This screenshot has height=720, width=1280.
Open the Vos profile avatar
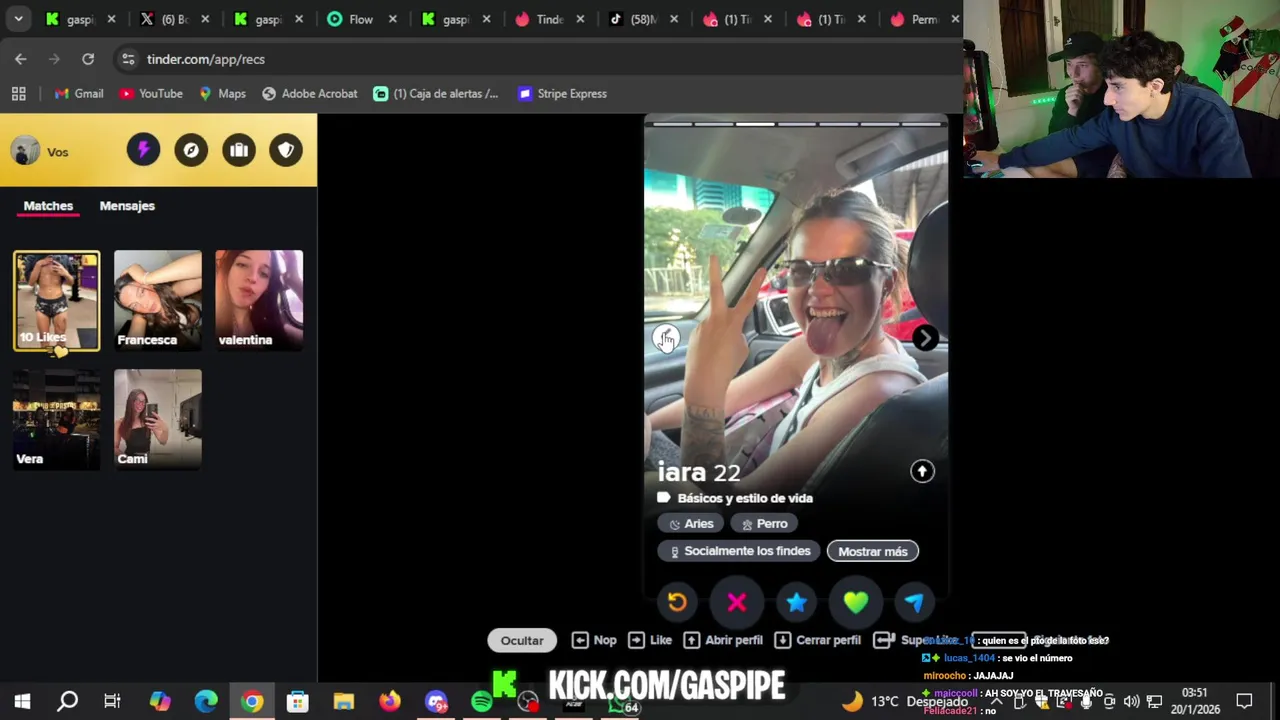pos(25,151)
